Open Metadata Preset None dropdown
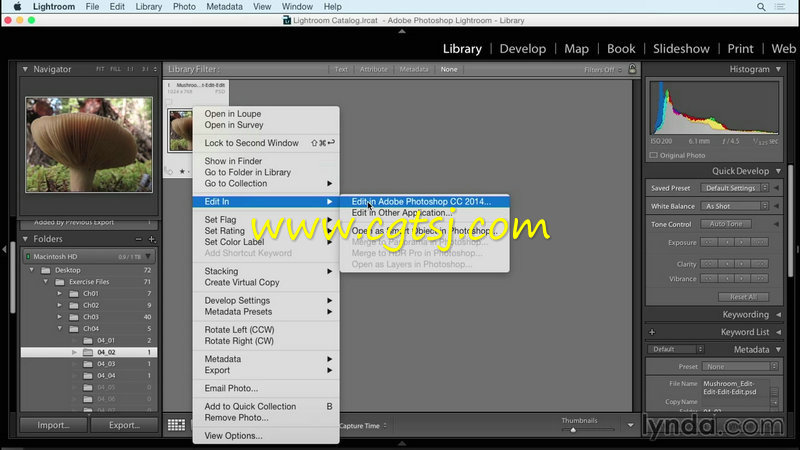Viewport: 800px width, 450px height. [740, 366]
